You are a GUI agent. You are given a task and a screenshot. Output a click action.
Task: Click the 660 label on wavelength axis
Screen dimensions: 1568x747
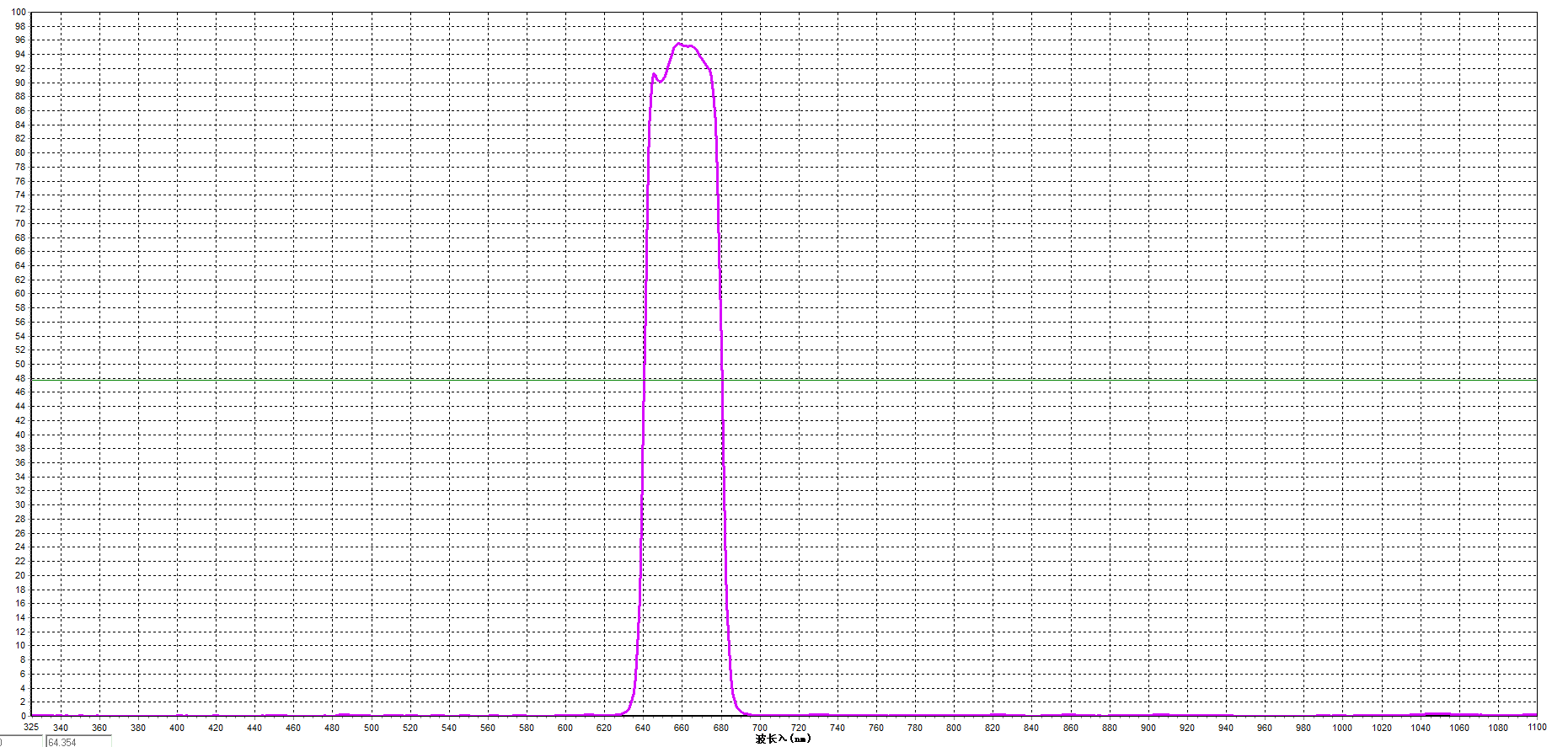(x=682, y=728)
